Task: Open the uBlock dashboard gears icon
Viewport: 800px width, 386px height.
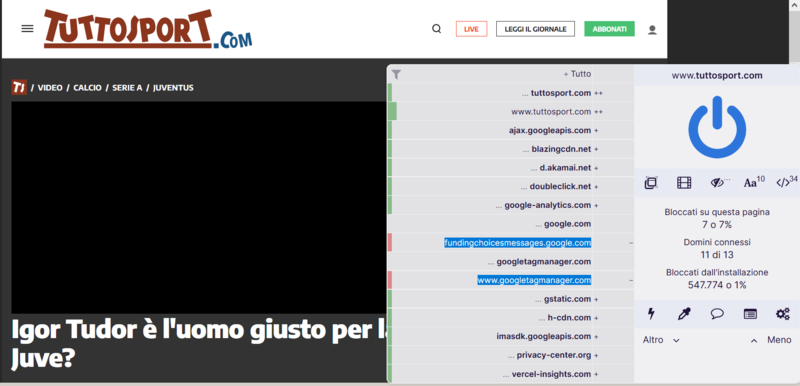Action: pyautogui.click(x=783, y=314)
